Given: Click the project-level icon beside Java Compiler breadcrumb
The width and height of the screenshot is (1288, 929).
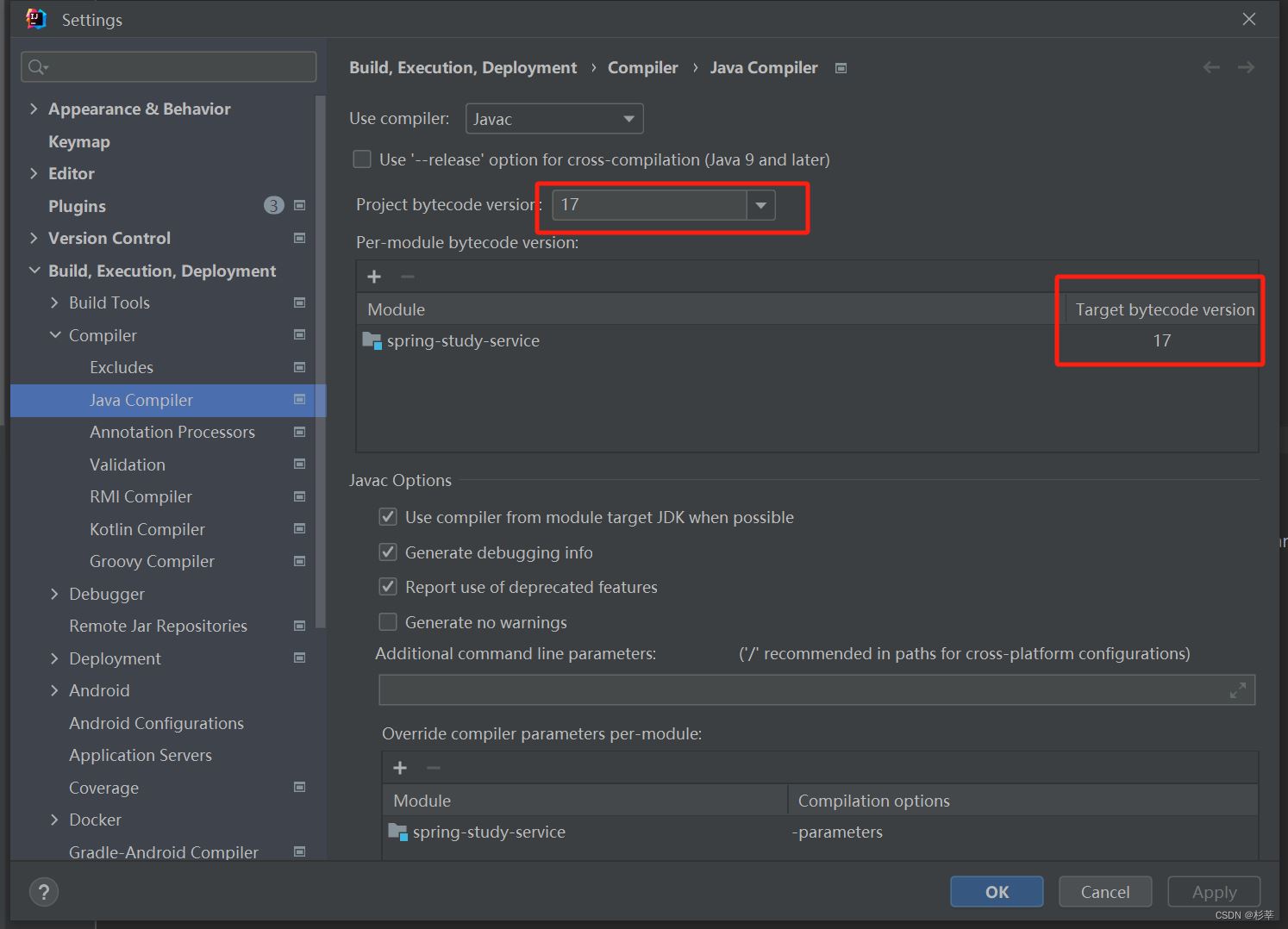Looking at the screenshot, I should click(841, 68).
